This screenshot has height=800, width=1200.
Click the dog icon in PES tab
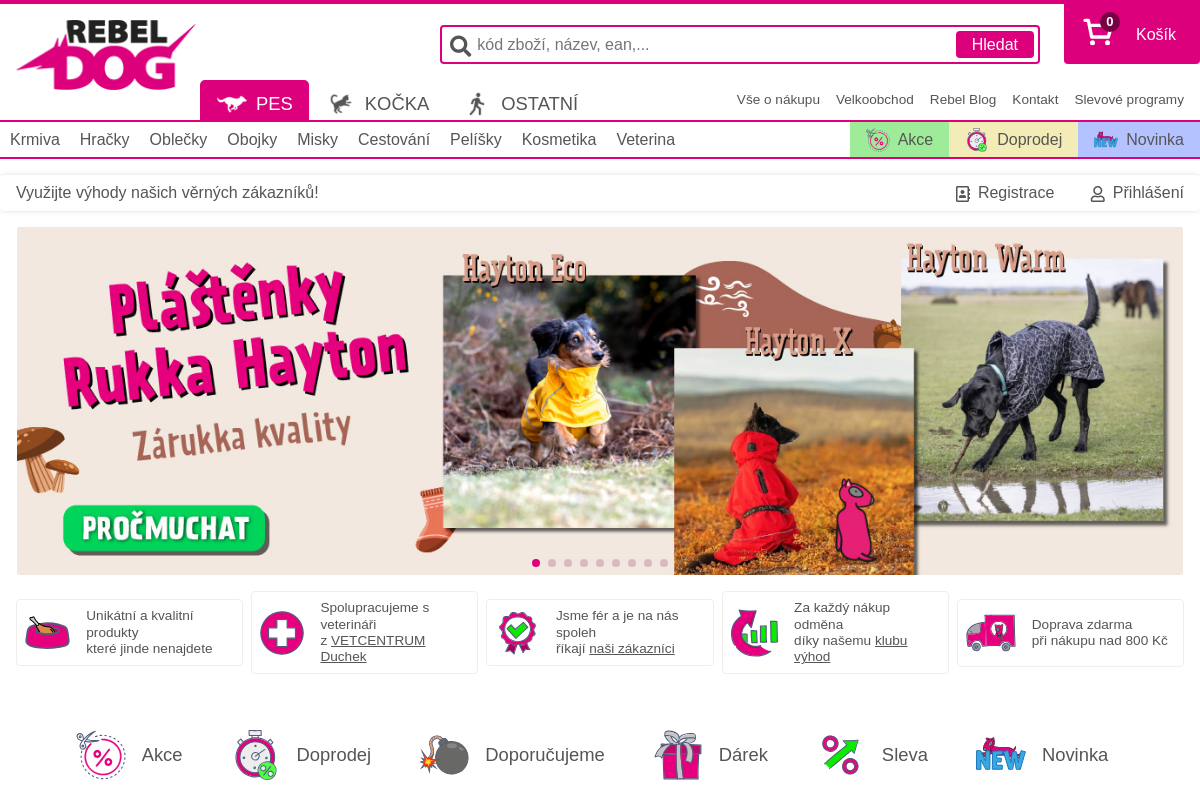[232, 103]
